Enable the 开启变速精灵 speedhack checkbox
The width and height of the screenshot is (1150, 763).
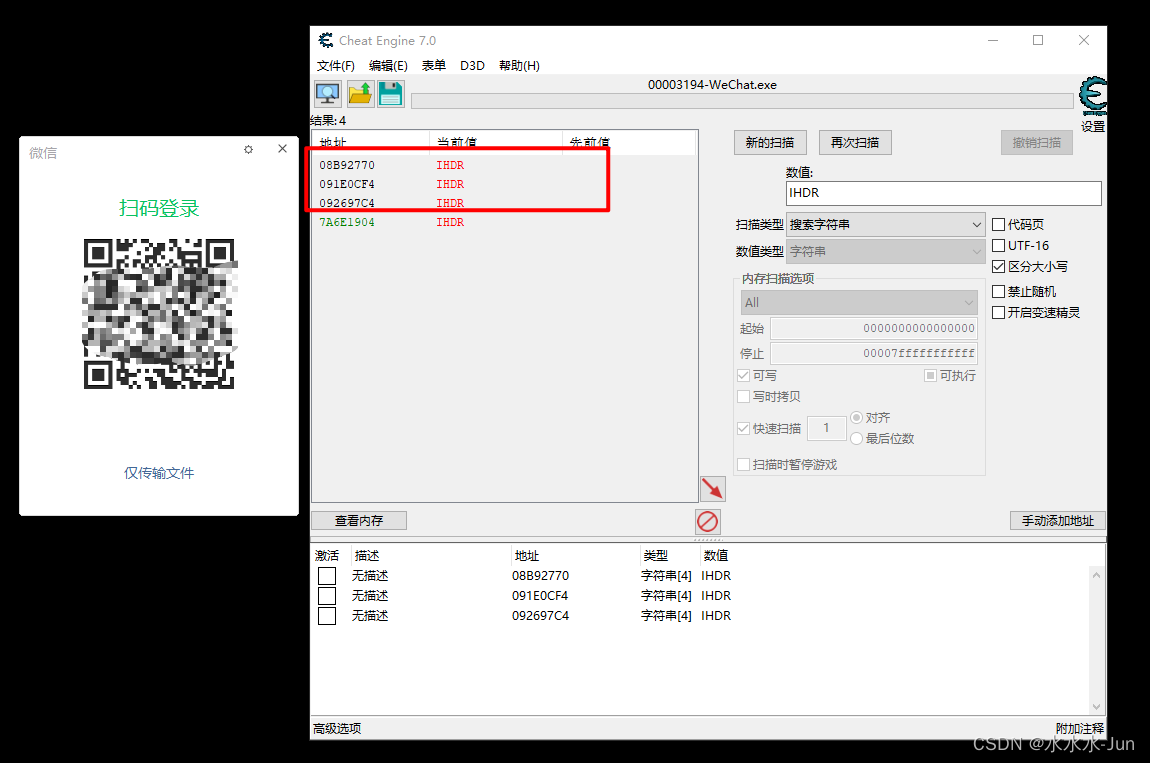click(999, 313)
